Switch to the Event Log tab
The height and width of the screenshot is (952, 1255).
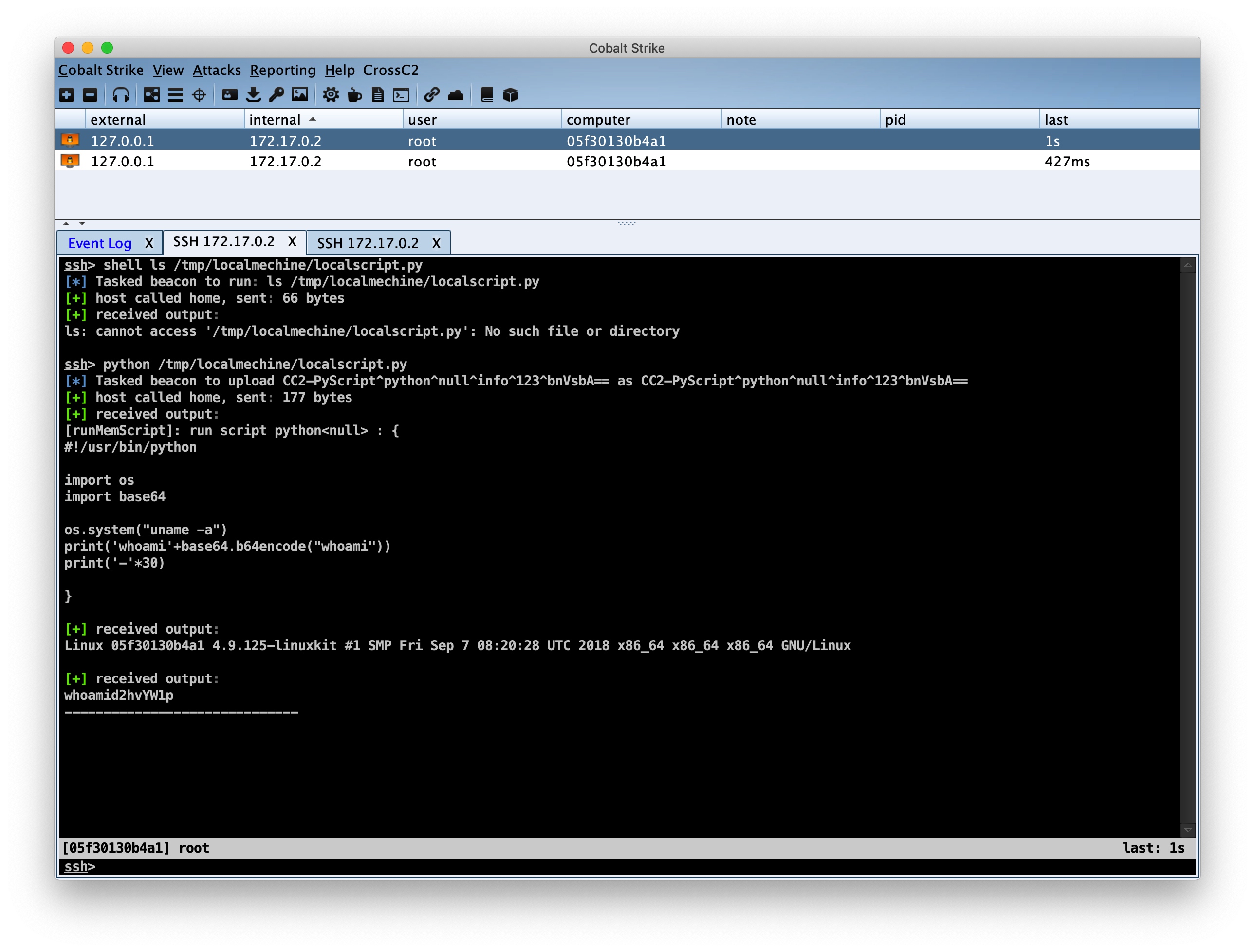coord(100,243)
